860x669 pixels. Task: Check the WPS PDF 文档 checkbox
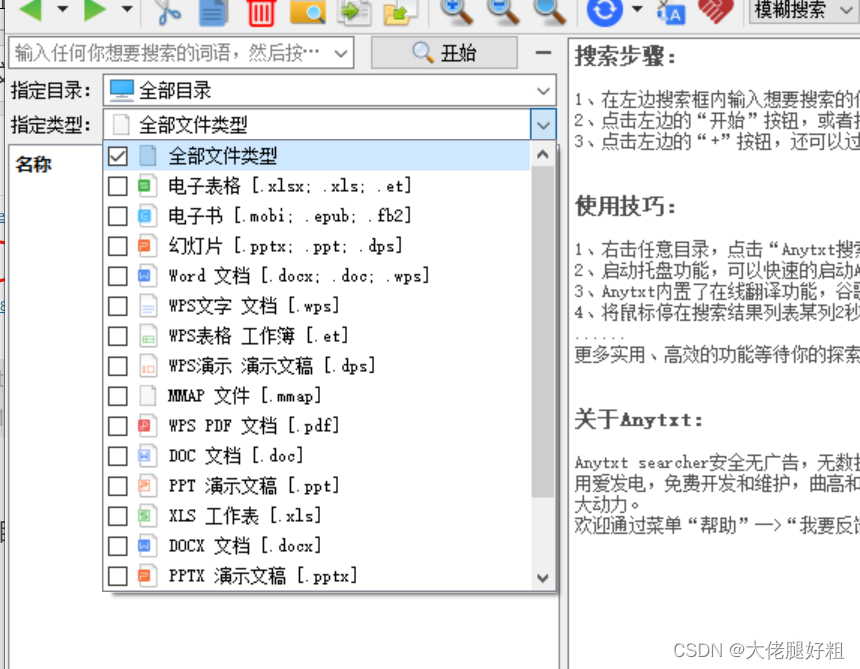(118, 426)
